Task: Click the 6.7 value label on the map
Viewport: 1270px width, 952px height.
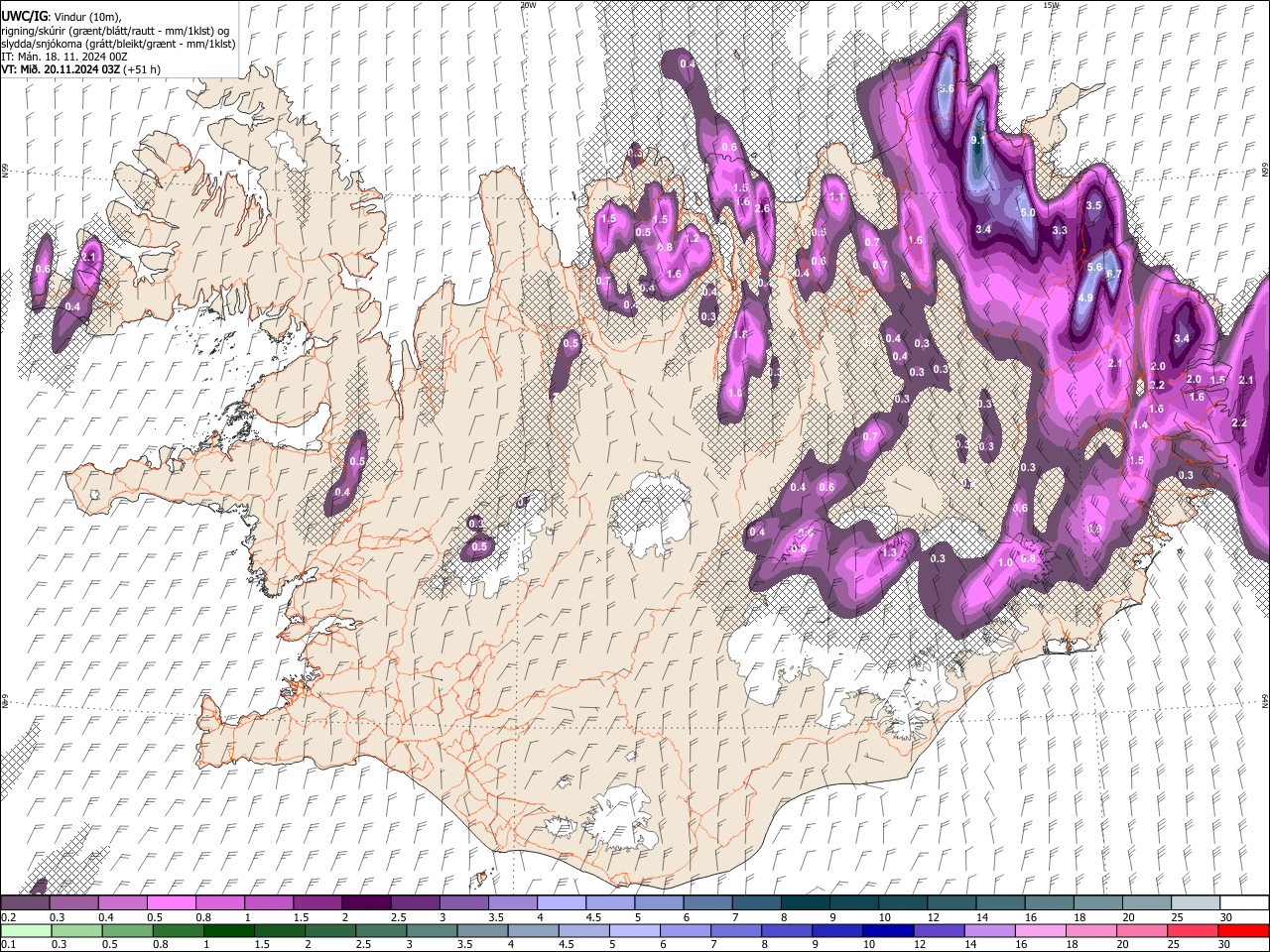Action: pos(1113,275)
